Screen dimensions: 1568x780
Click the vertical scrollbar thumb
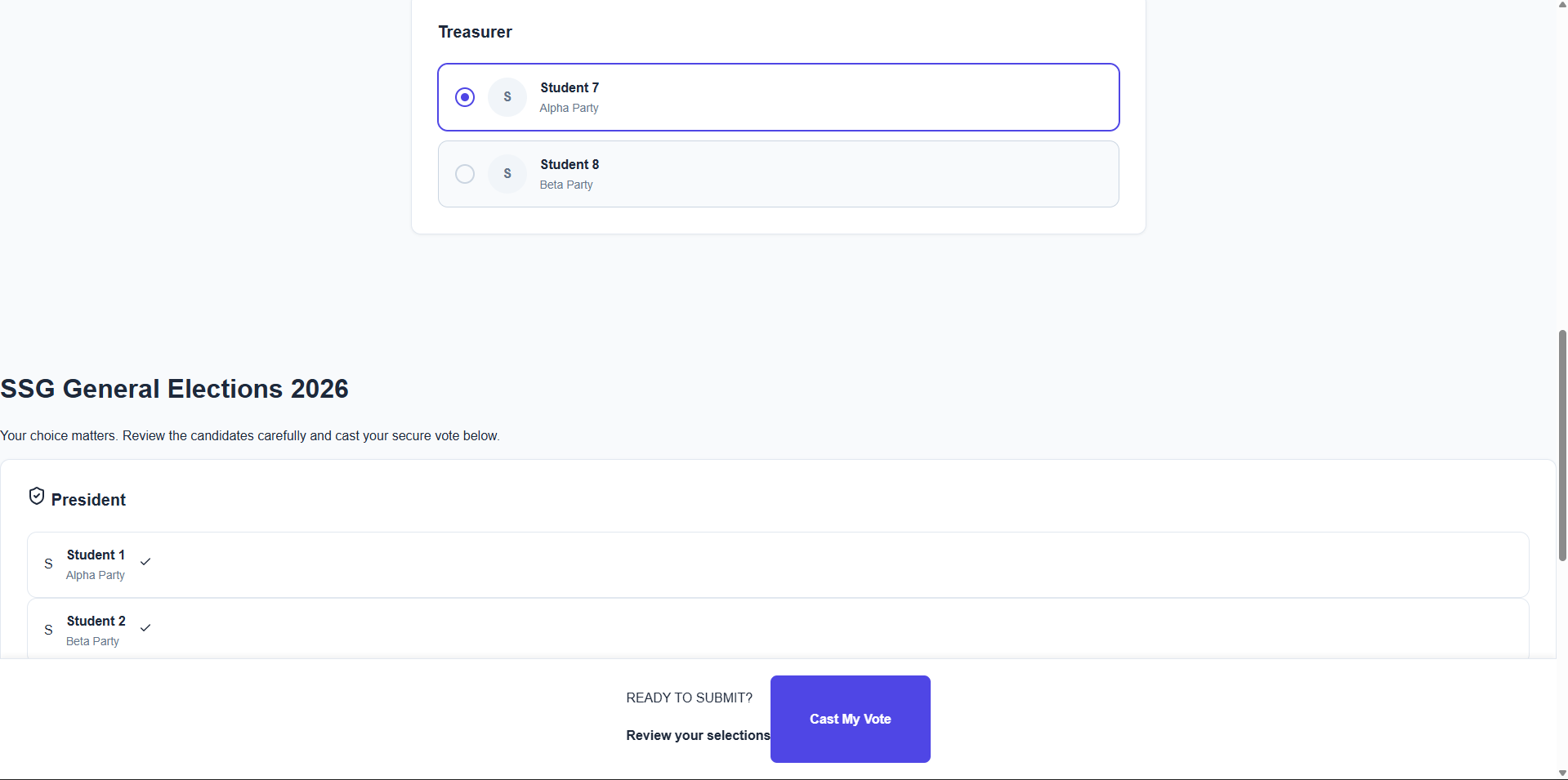click(x=1562, y=445)
